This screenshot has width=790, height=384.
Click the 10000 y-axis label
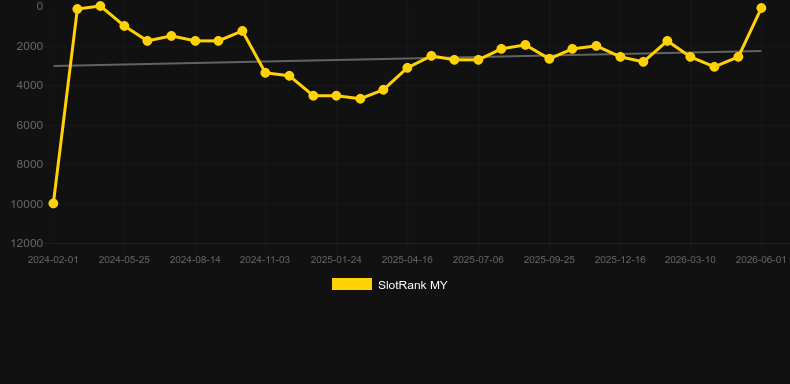point(27,204)
